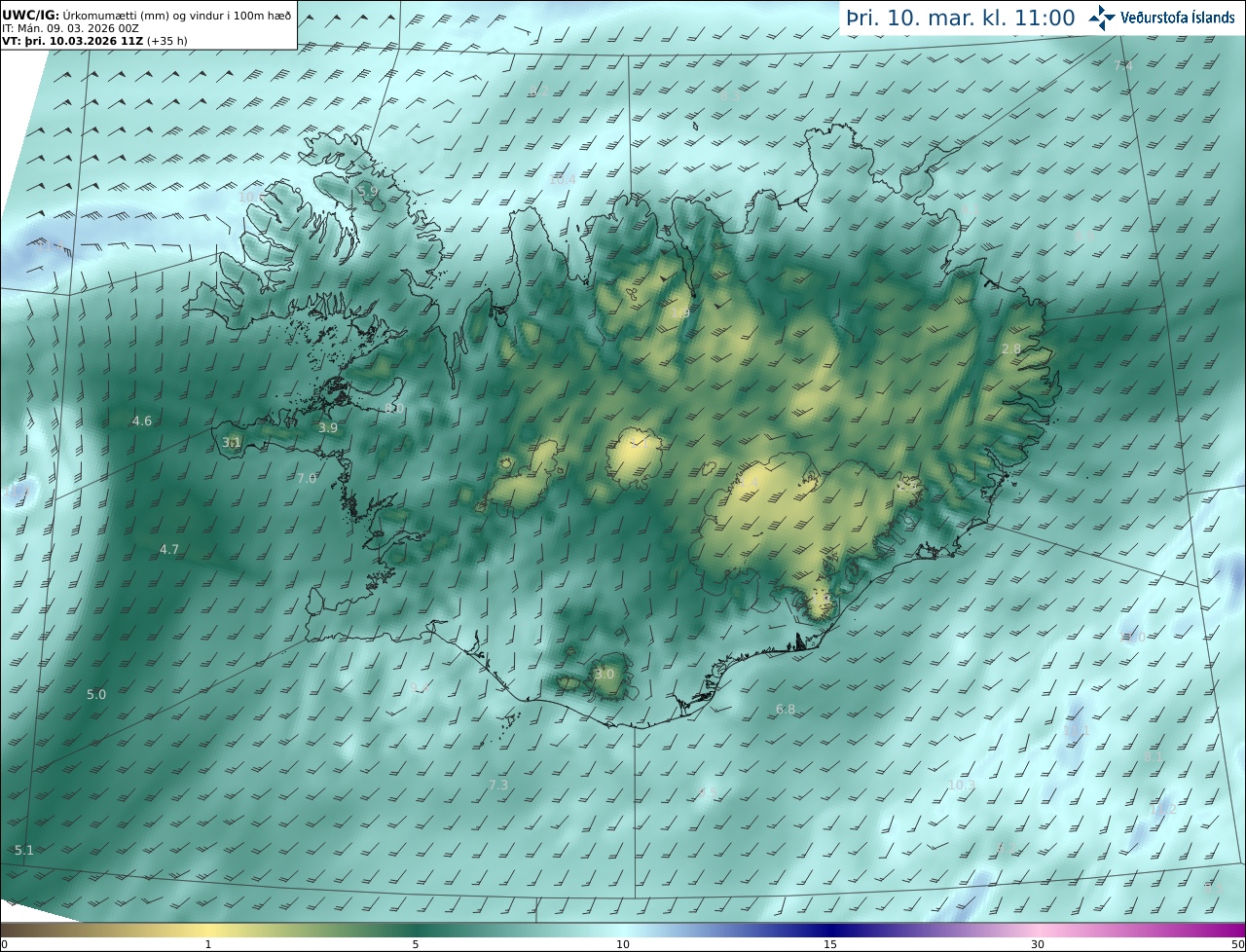Click the 'VT: þri. 10.03.2026 11Z (+35 h)' line

point(94,41)
